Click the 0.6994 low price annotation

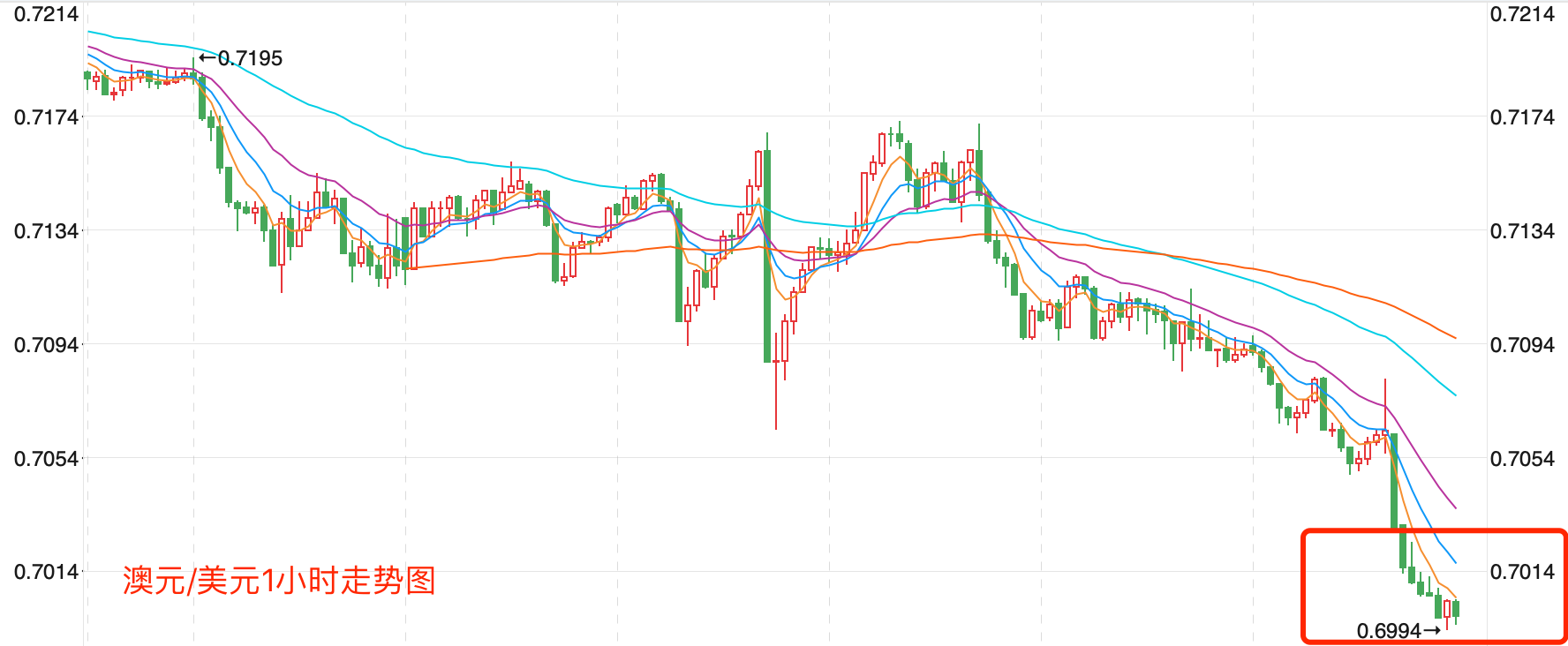coord(1389,631)
